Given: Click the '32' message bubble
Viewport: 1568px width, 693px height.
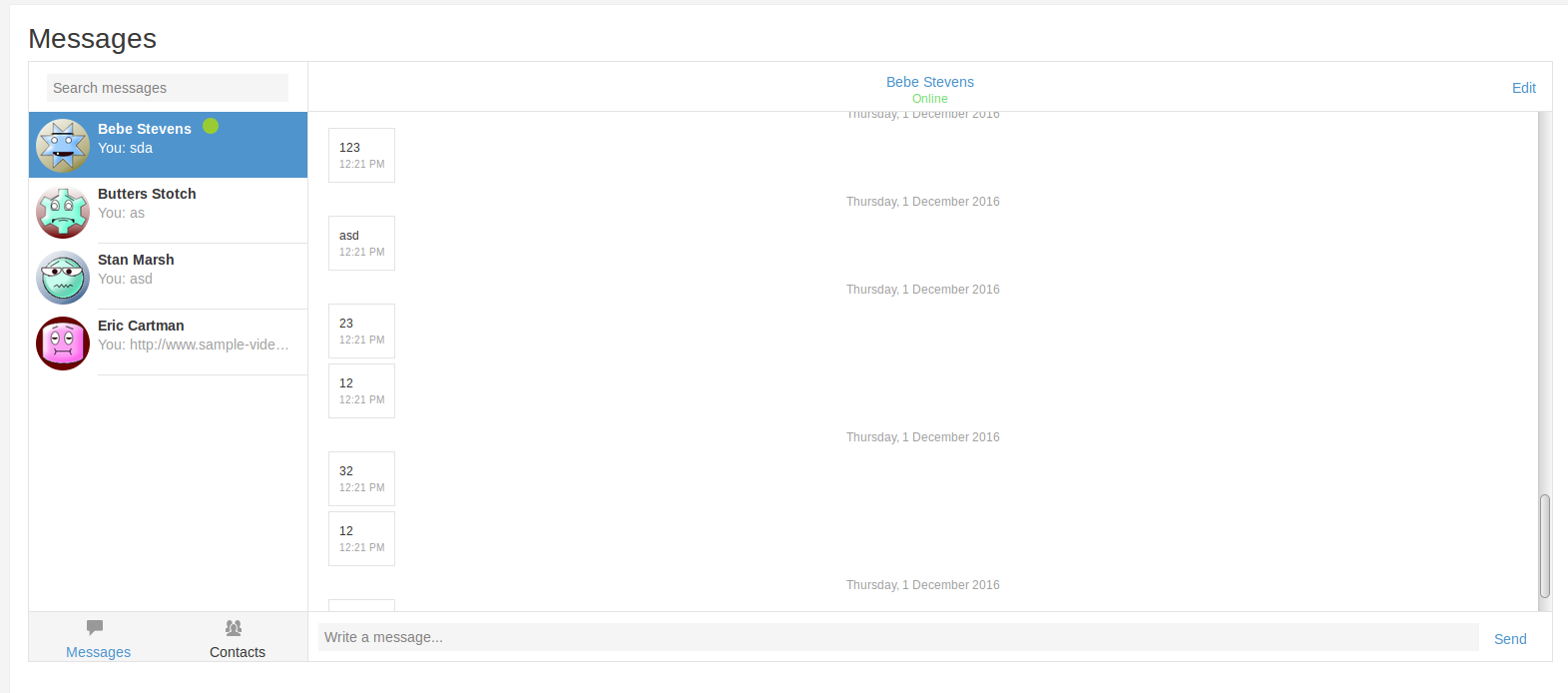Looking at the screenshot, I should (361, 478).
